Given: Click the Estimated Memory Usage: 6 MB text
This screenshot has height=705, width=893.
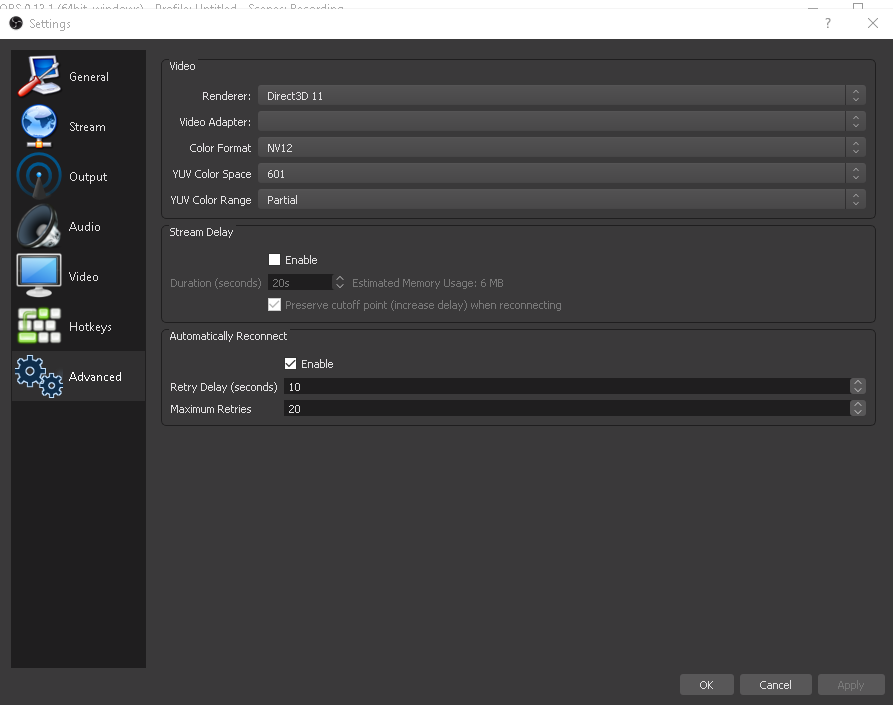Looking at the screenshot, I should [x=428, y=283].
